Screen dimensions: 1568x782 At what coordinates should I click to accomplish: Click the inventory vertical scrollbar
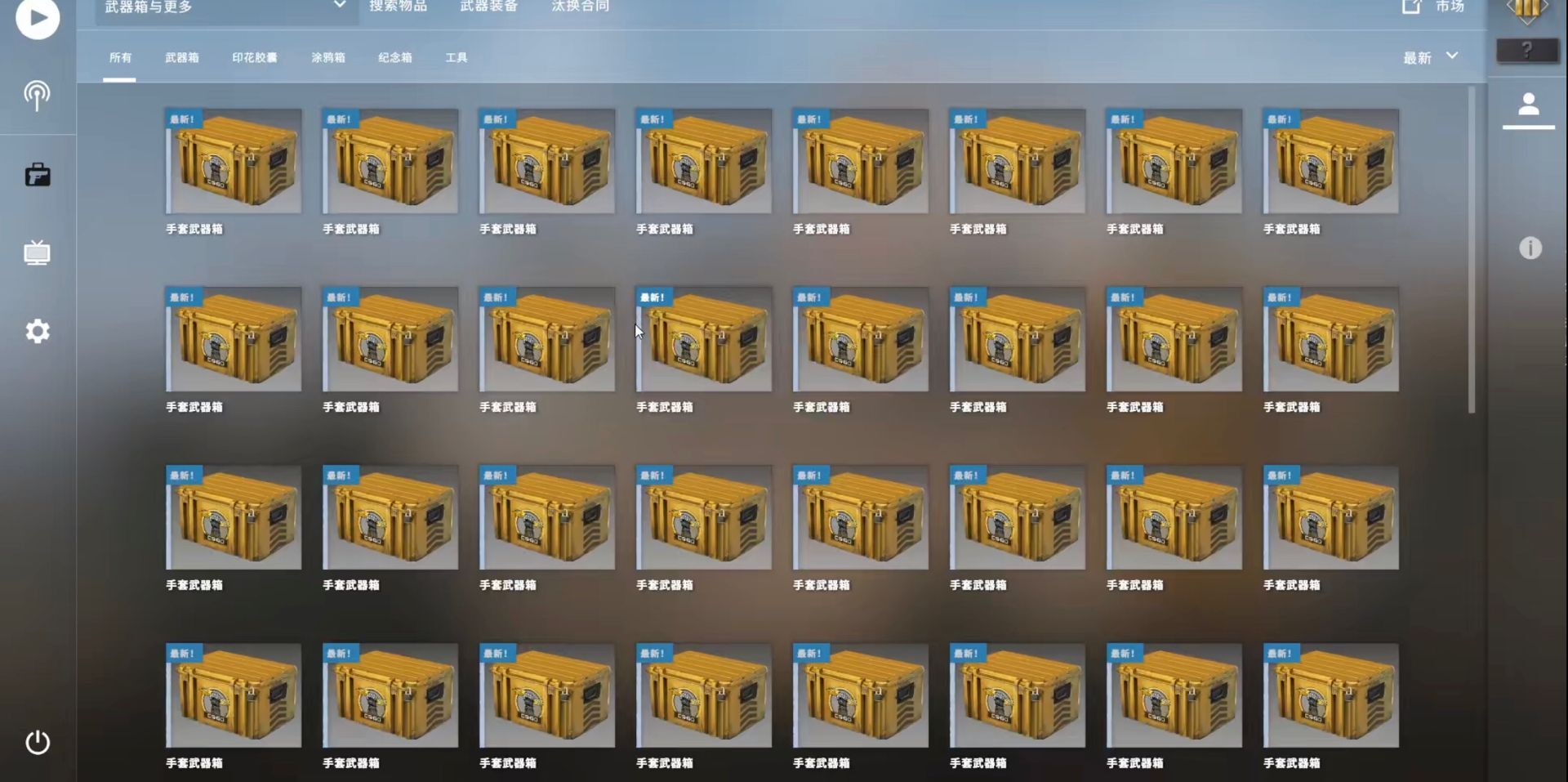pyautogui.click(x=1472, y=250)
